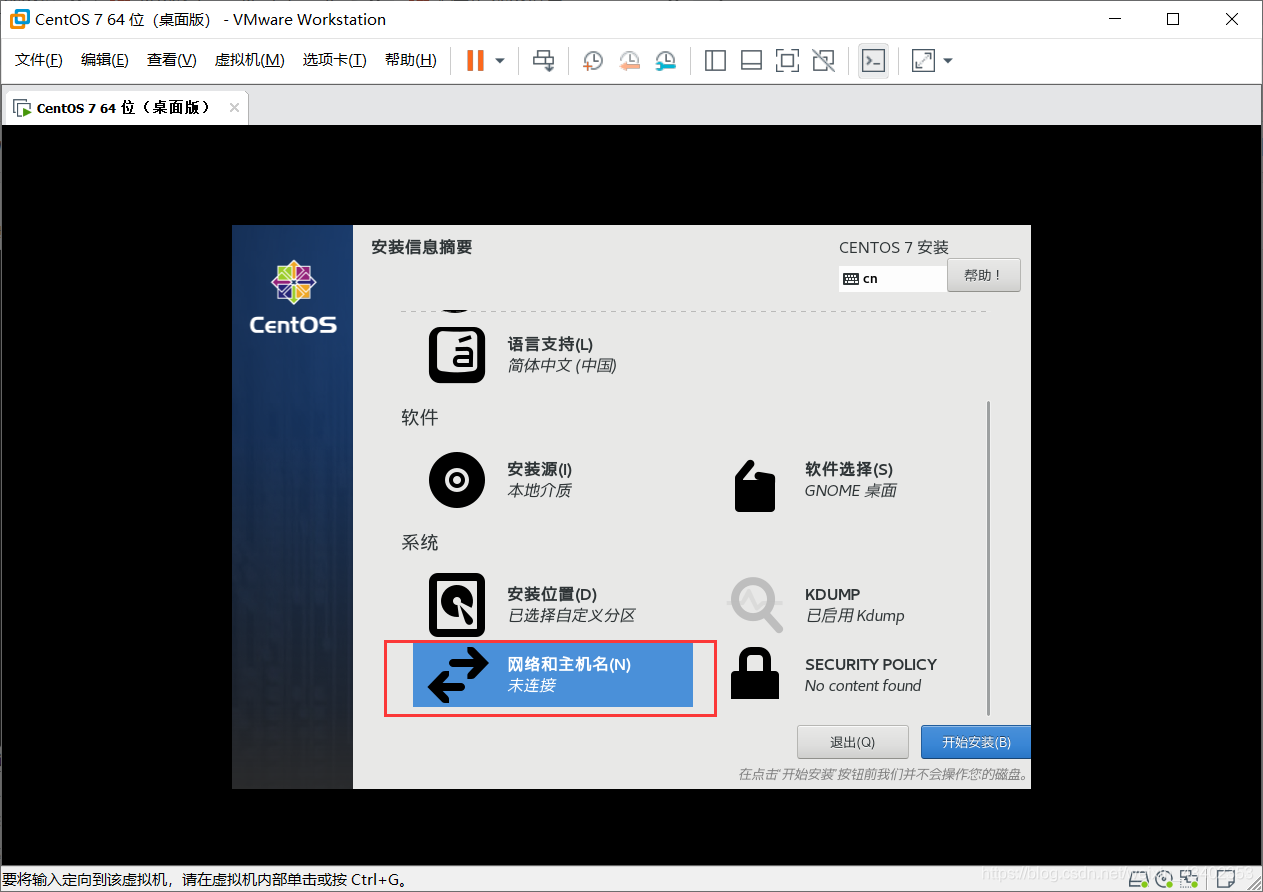
Task: Toggle the library sidebar view
Action: pos(715,61)
